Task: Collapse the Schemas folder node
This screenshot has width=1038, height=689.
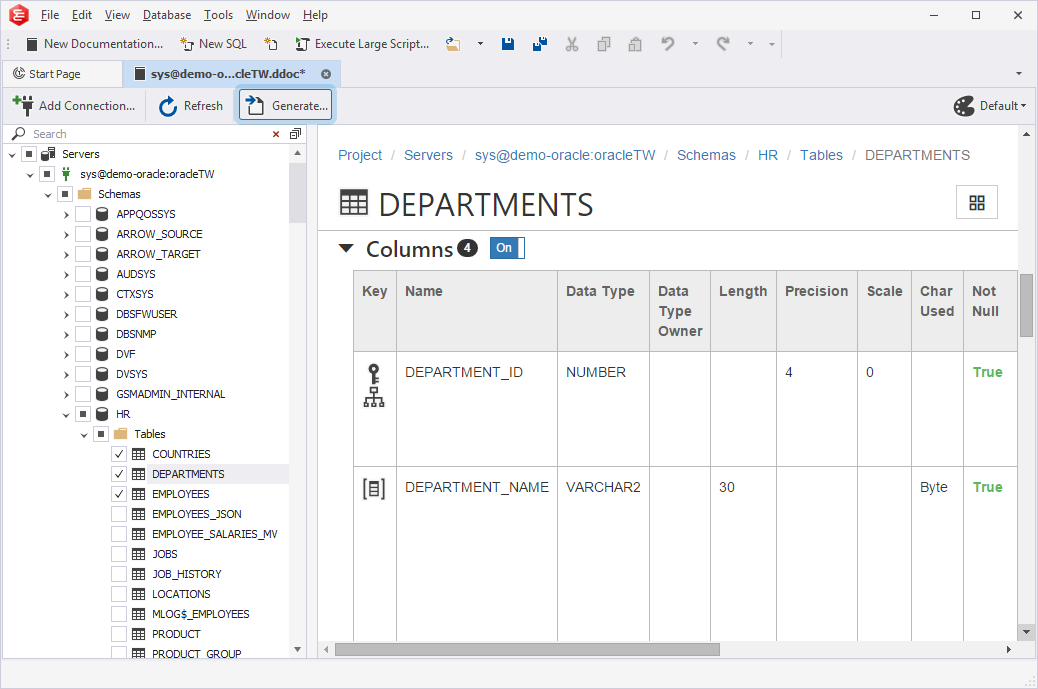Action: pos(48,195)
